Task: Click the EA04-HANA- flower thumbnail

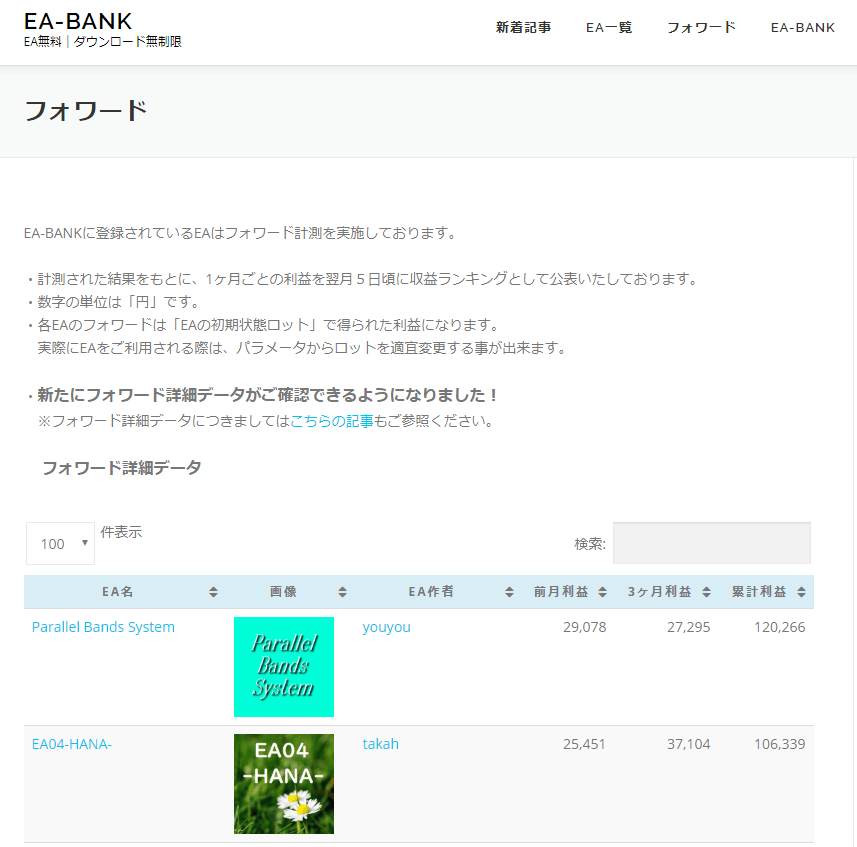Action: 284,784
